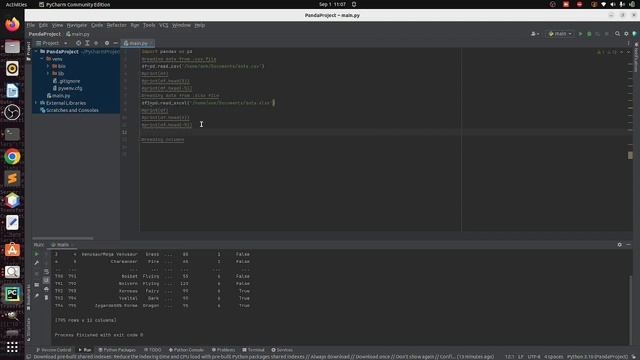Open the Tools menu
Screen dimensions: 640x360
149,25
